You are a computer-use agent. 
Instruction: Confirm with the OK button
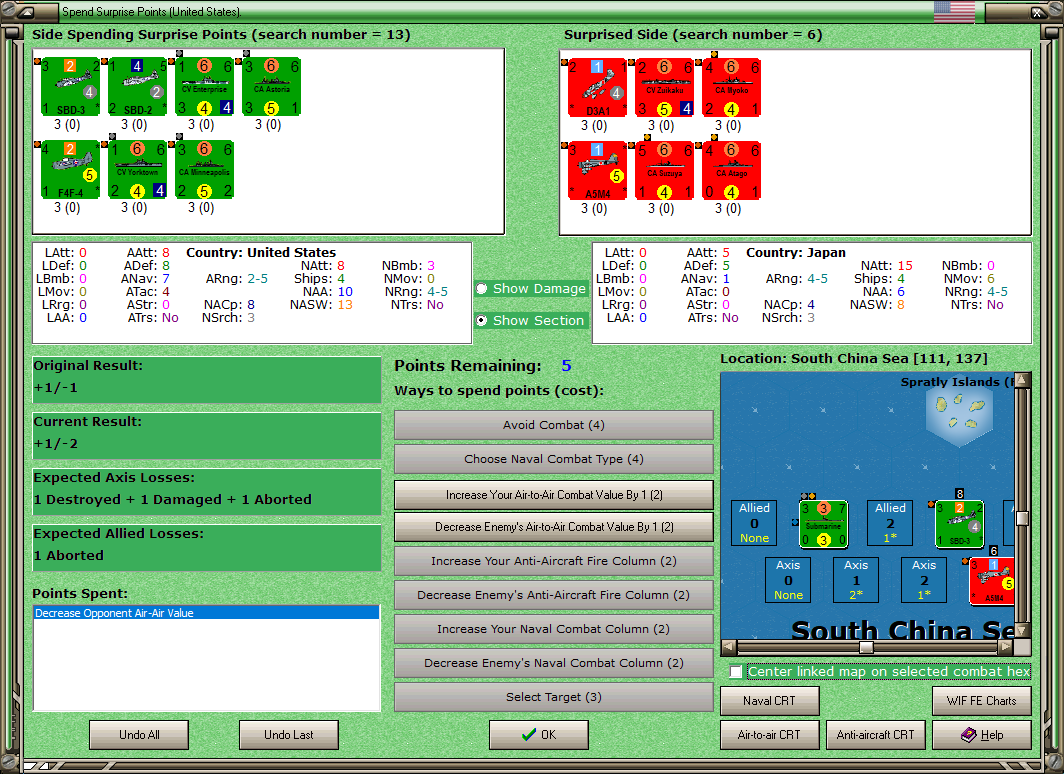click(539, 735)
